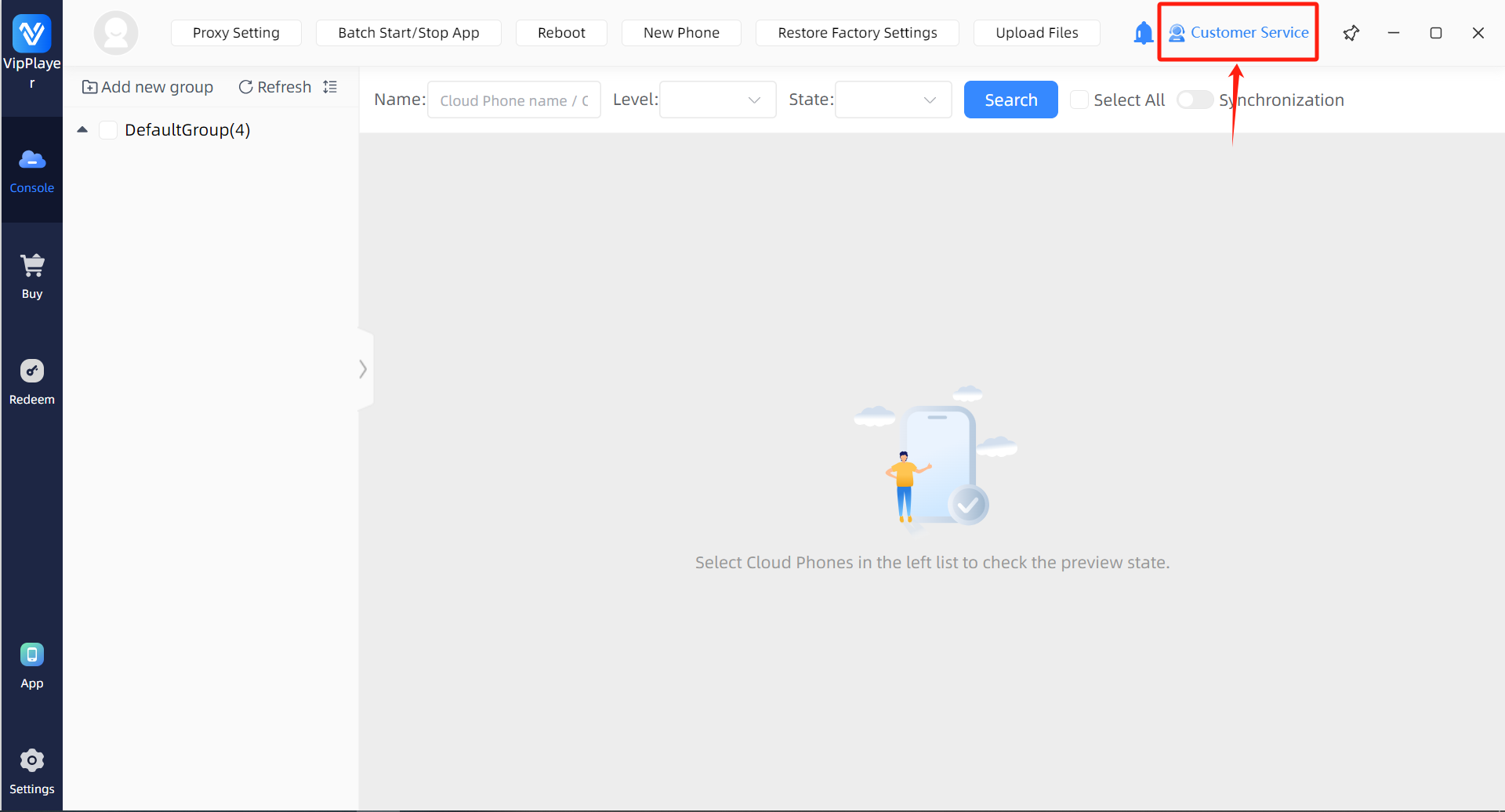Enable the Synchronization switch

click(x=1195, y=100)
